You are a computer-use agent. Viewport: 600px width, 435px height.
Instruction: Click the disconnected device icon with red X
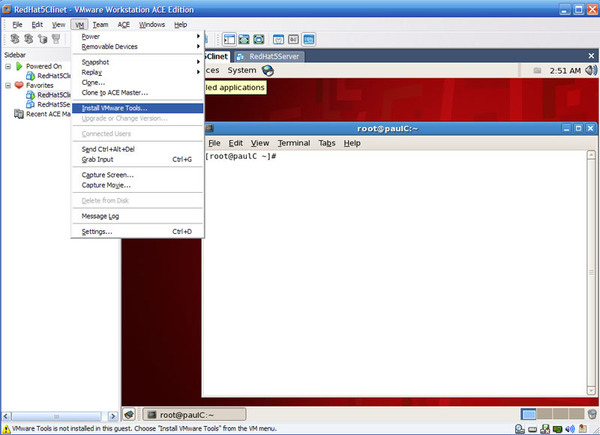click(x=545, y=429)
